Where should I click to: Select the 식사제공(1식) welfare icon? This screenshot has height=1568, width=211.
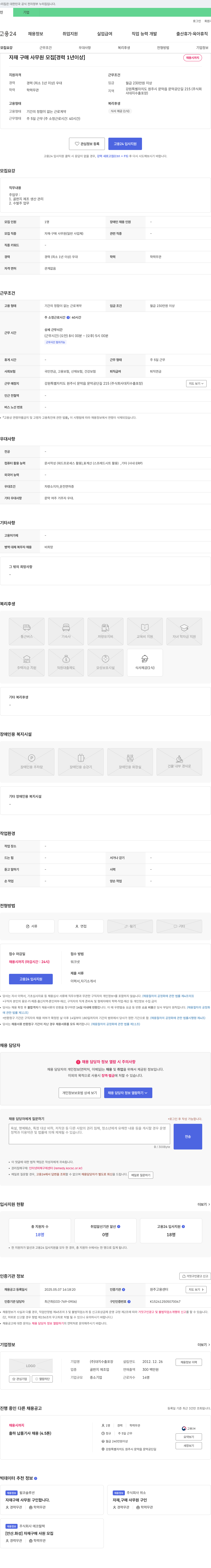pos(145,662)
